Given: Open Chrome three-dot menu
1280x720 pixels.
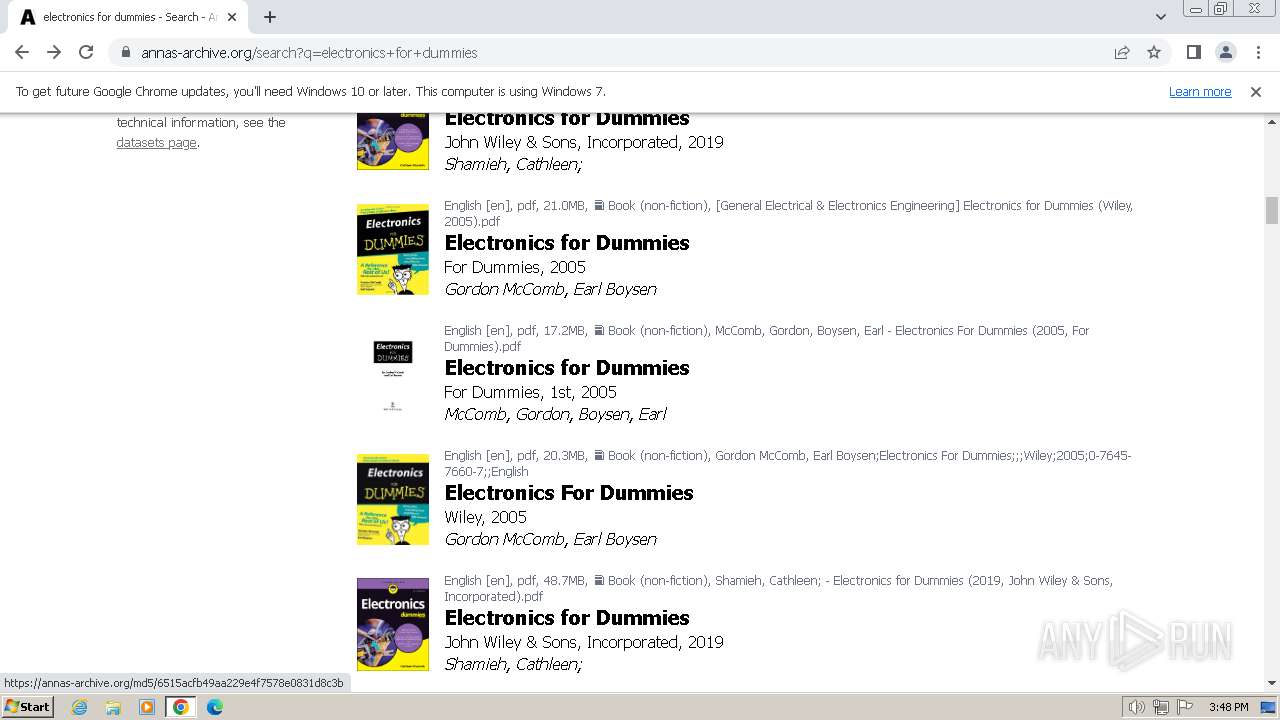Looking at the screenshot, I should [1258, 52].
